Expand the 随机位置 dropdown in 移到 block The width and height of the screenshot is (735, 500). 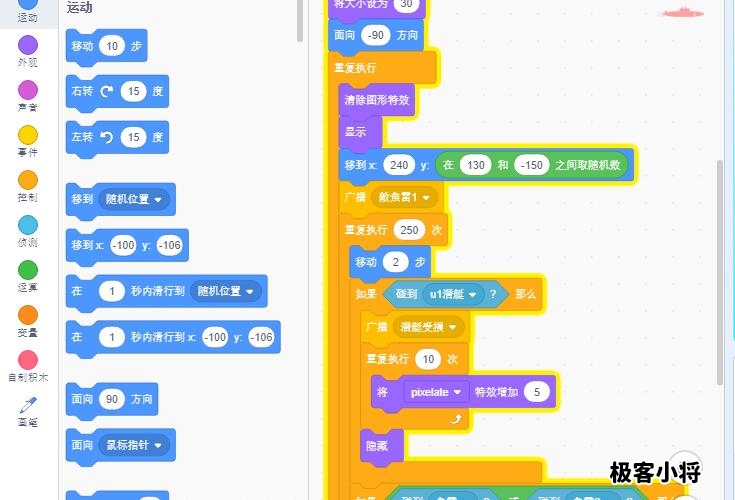tap(137, 199)
